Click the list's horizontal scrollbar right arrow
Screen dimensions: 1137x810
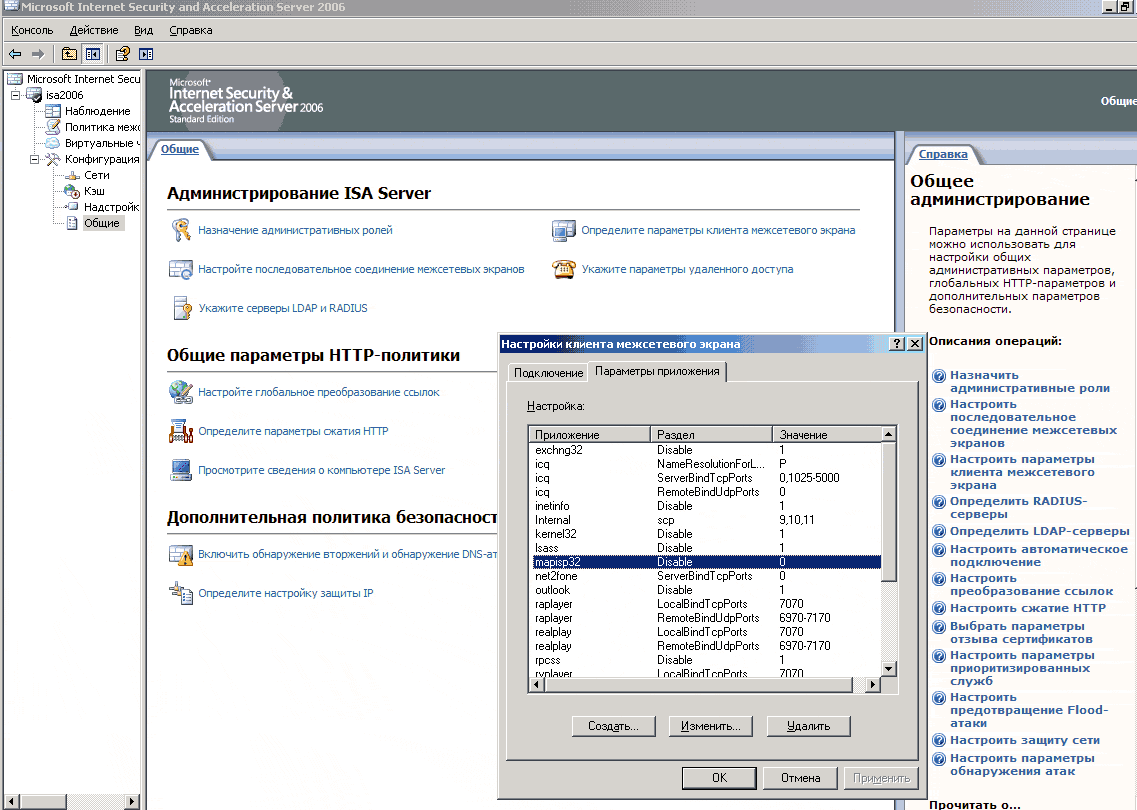click(x=873, y=685)
